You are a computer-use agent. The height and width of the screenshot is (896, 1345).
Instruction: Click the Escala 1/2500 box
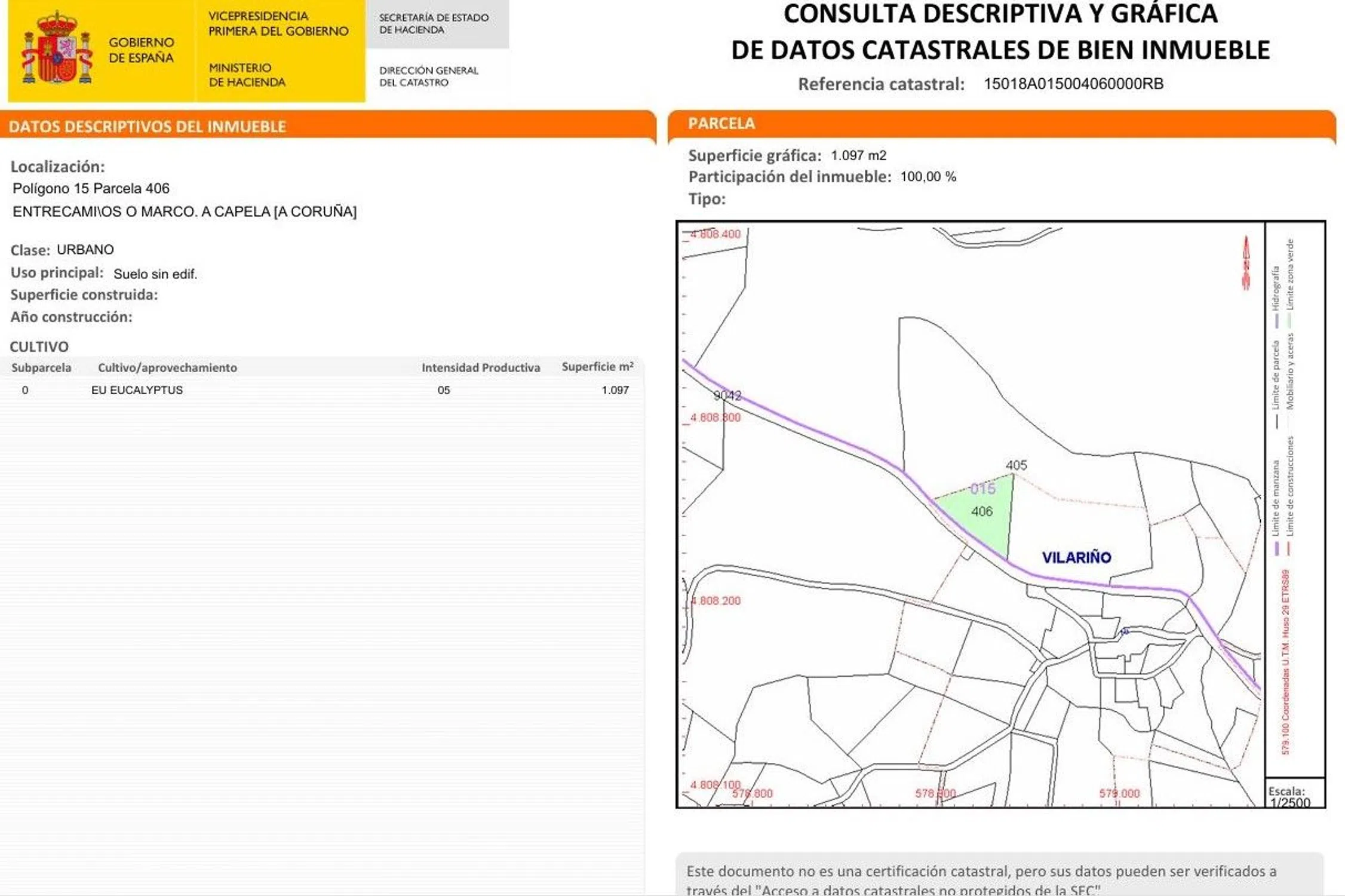(x=1293, y=794)
